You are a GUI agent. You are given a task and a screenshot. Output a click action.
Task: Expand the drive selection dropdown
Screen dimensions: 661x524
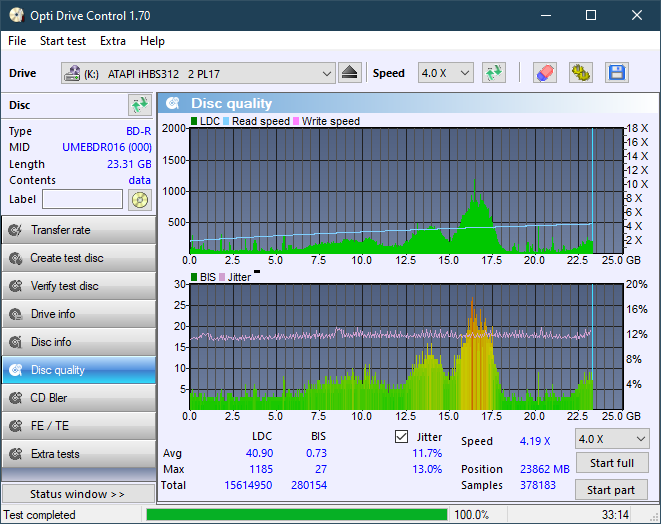(x=327, y=73)
